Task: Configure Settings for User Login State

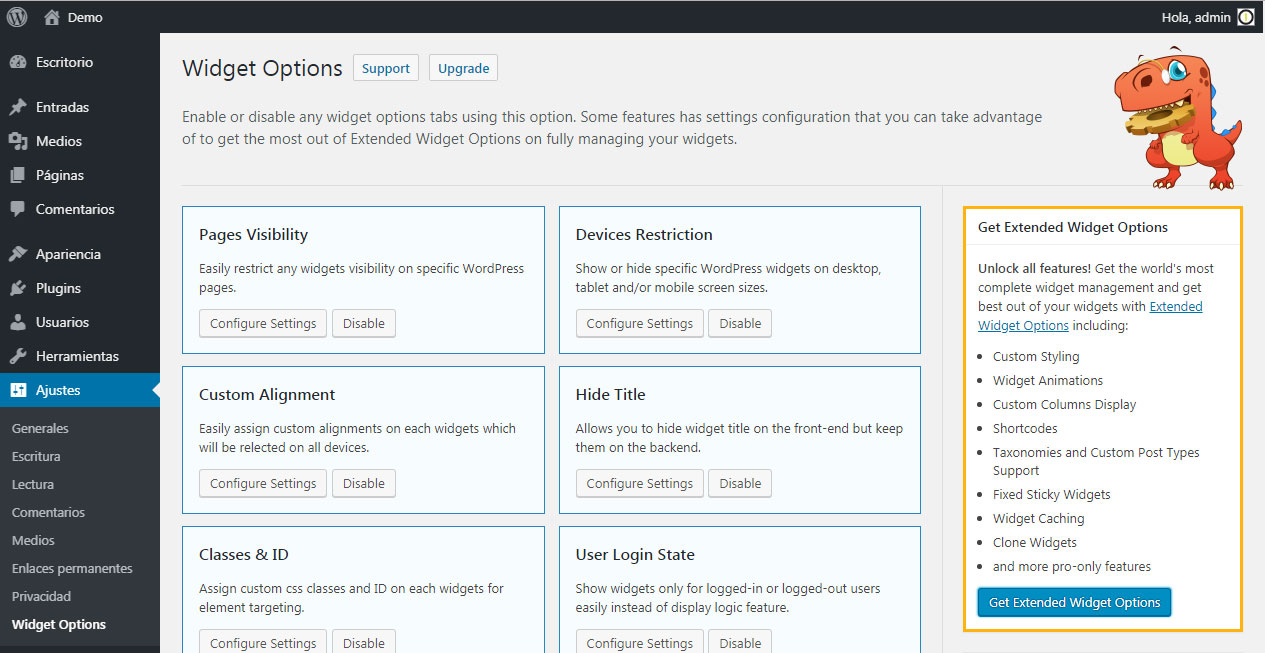Action: click(x=640, y=641)
